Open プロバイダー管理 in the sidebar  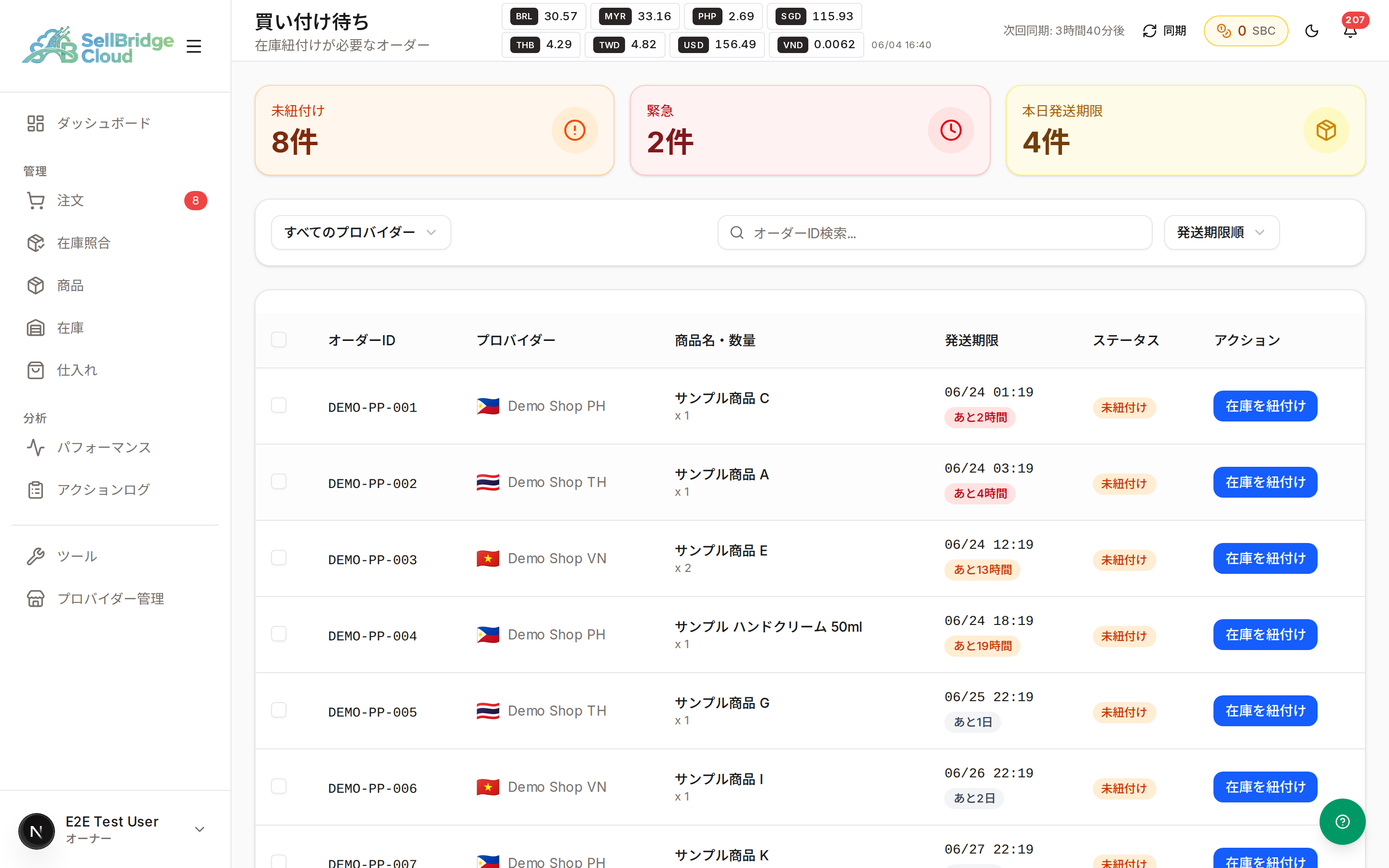(115, 599)
